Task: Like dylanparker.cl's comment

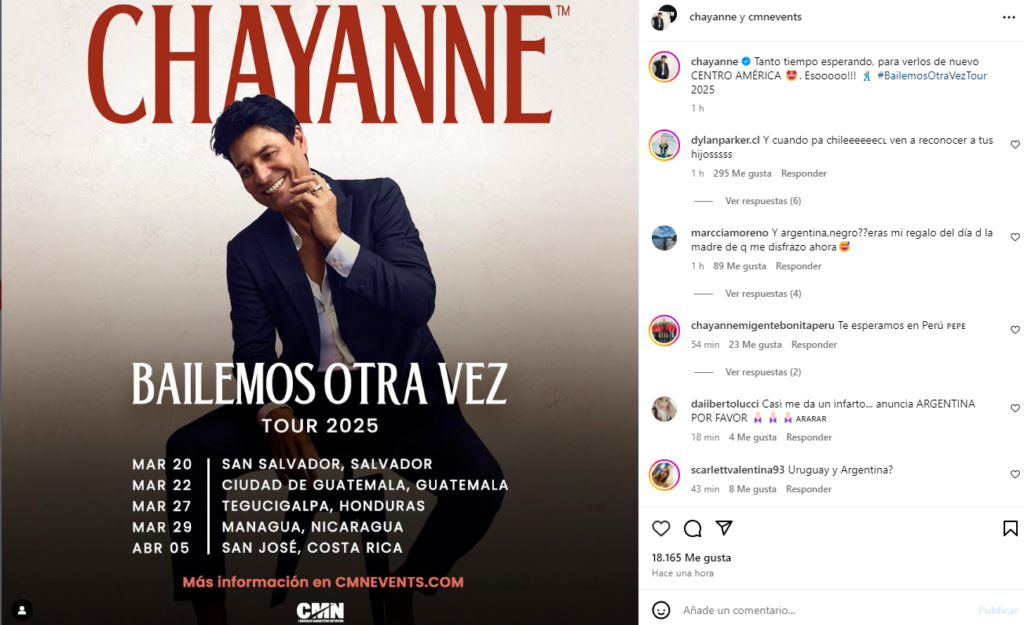Action: (x=1015, y=144)
